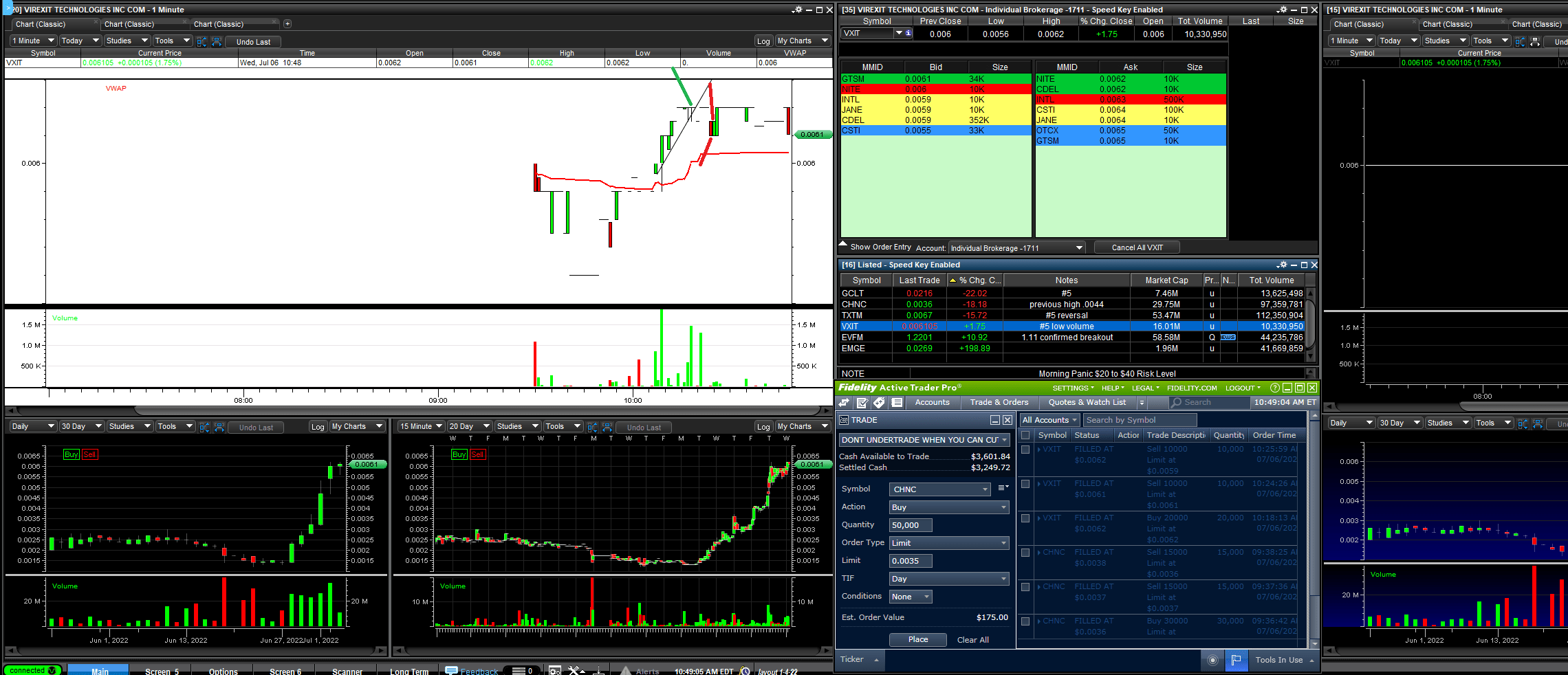Click the price tag icon in Fidelity toolbar

[x=879, y=402]
